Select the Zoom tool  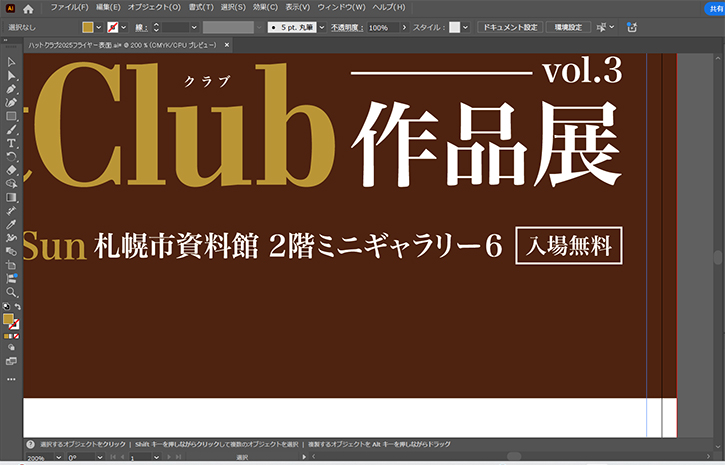coord(11,292)
